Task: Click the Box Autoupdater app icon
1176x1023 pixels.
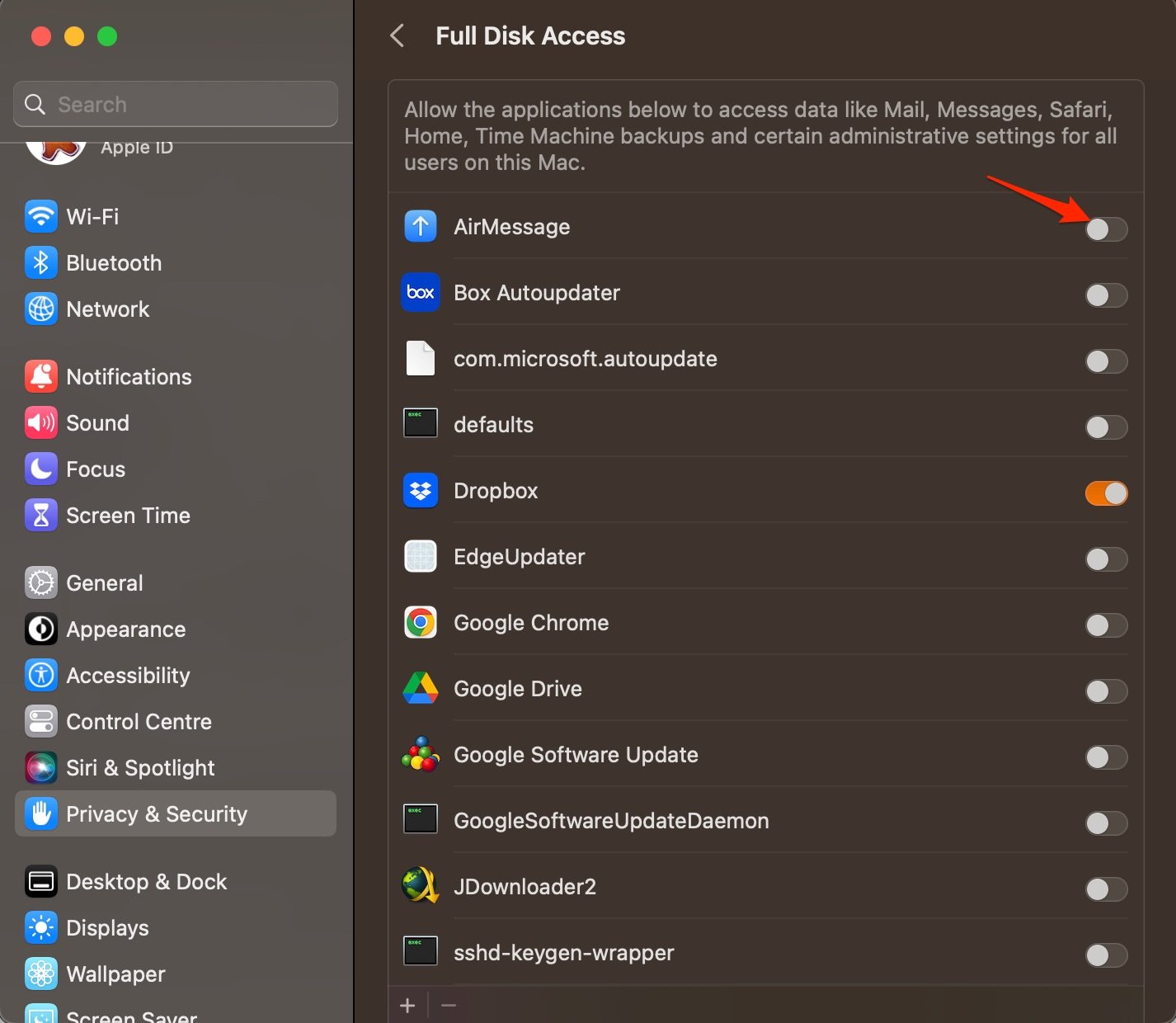Action: point(421,292)
